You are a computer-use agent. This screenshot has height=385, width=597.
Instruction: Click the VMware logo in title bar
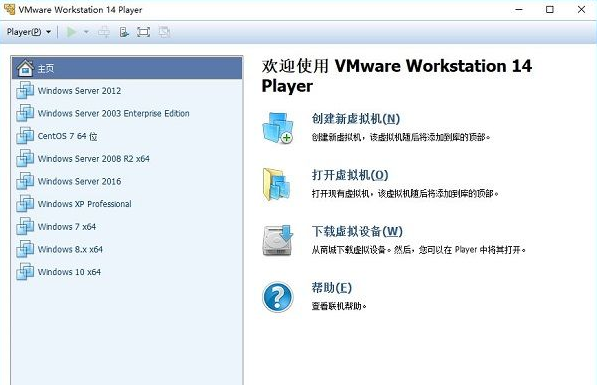pyautogui.click(x=10, y=10)
